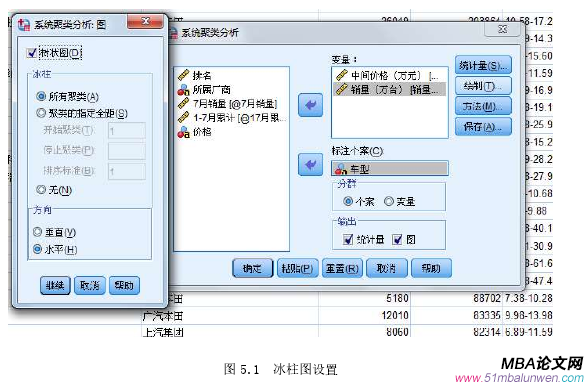Click the ruler icon beside 1-7月累计
Screen dimensions: 586x384
pos(183,118)
